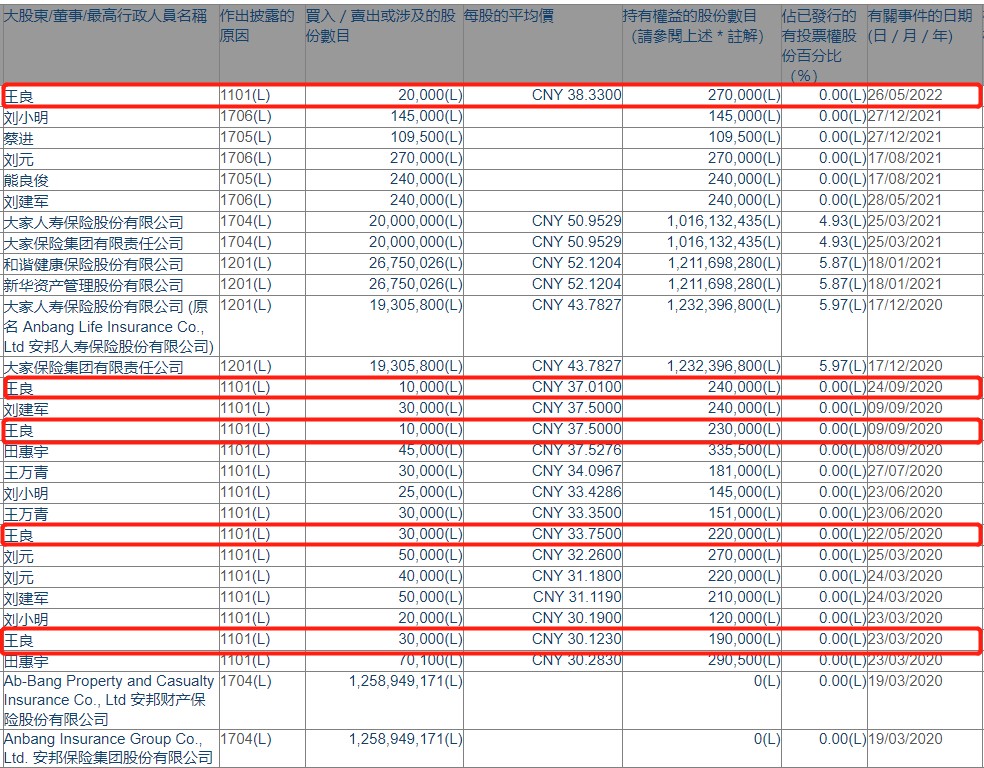Click the 持有權益的股份數目 column header
This screenshot has width=984, height=768.
(x=703, y=26)
